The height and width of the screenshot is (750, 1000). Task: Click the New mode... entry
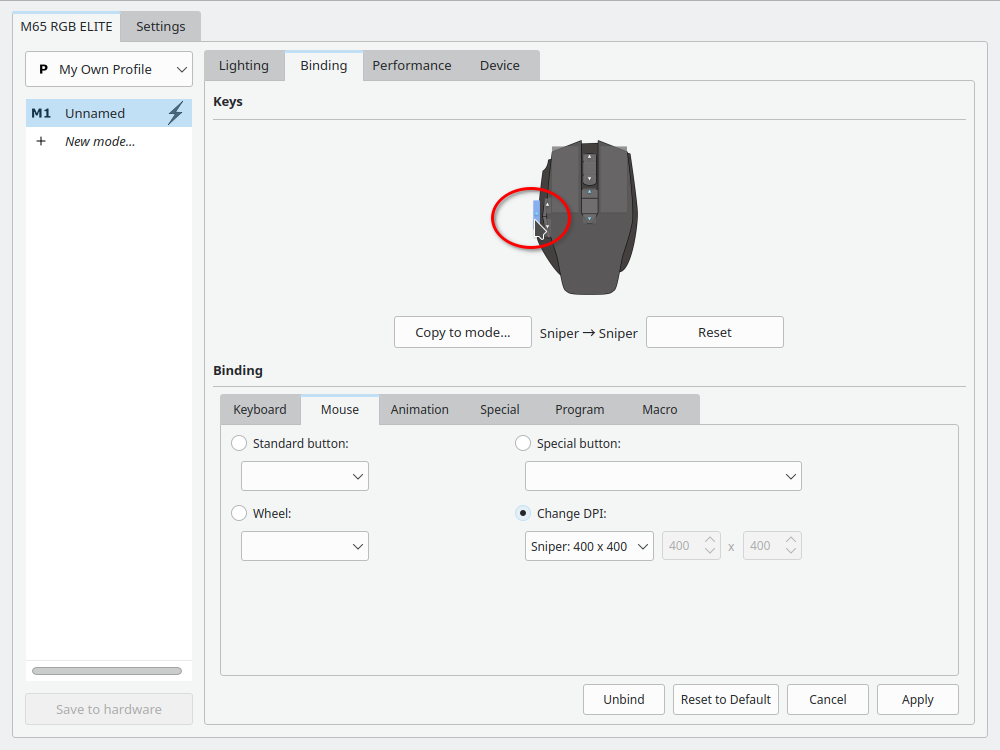tap(100, 142)
